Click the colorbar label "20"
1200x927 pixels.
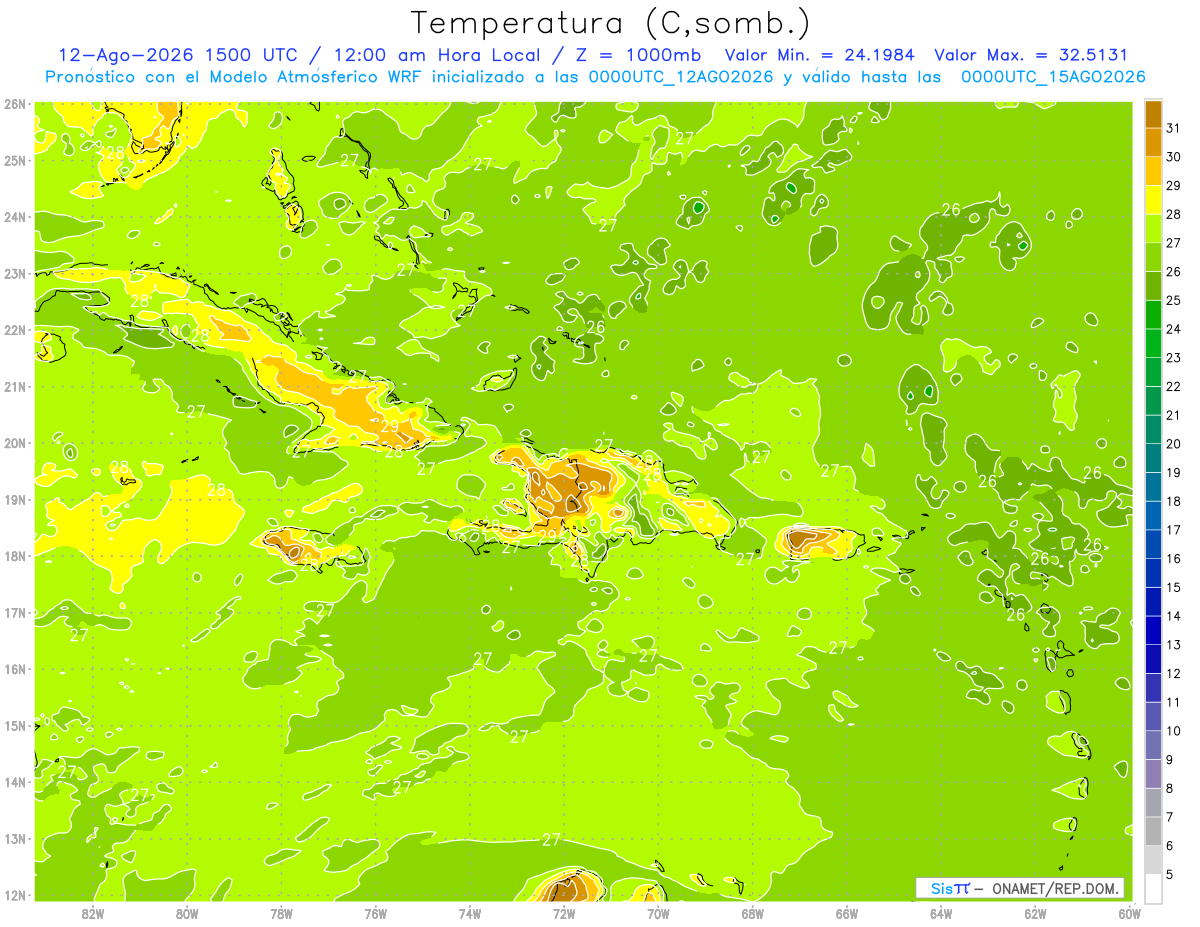(1173, 444)
